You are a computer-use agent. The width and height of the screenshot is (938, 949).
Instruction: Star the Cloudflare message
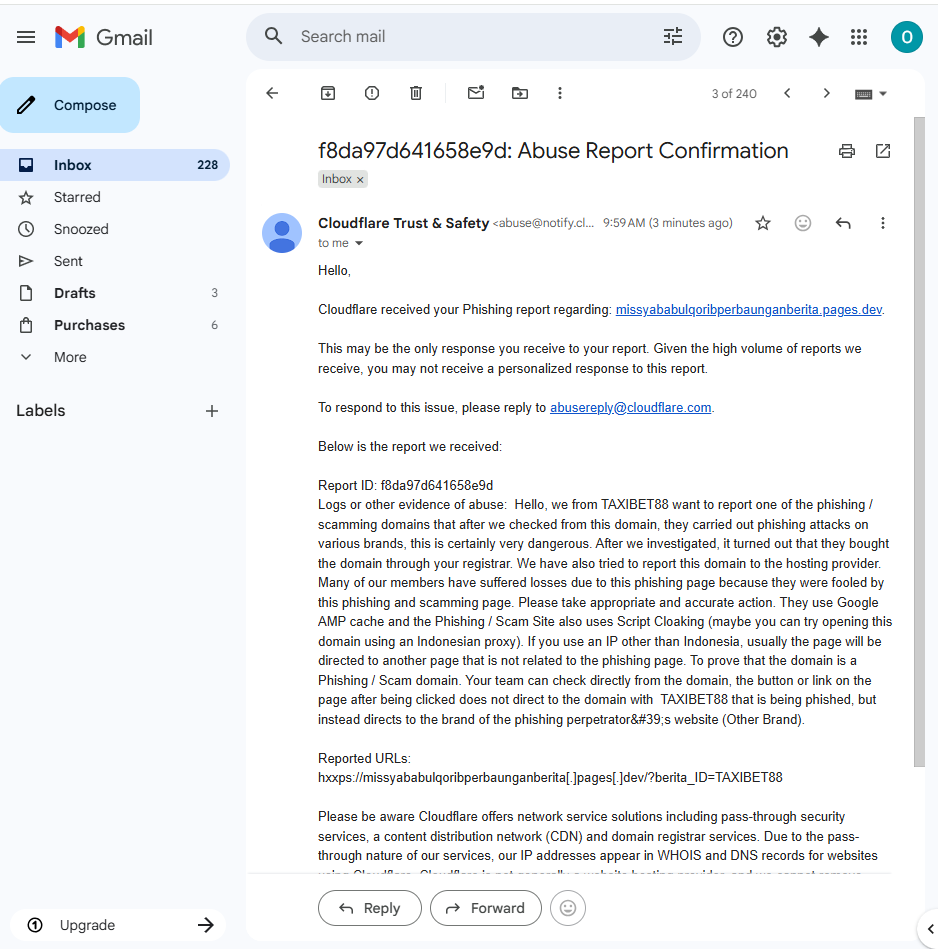coord(763,223)
